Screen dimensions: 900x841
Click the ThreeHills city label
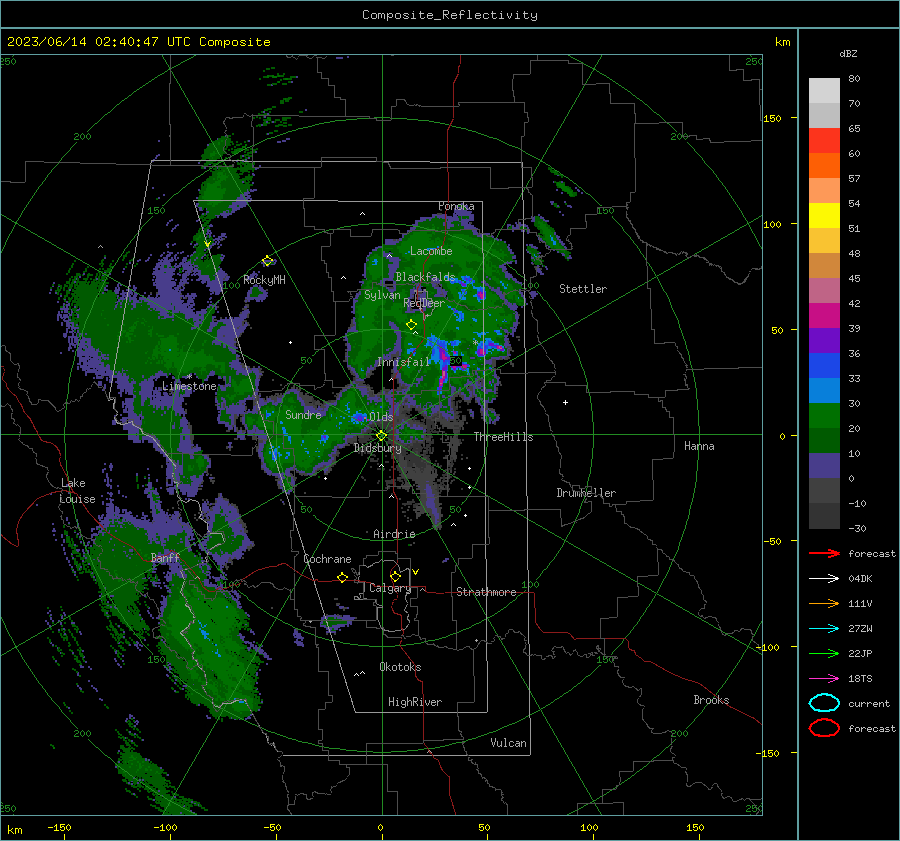click(x=503, y=437)
